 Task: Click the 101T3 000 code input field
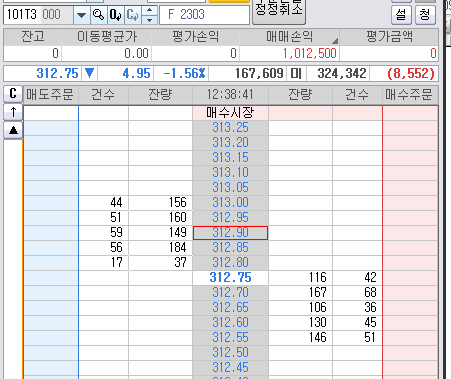[x=38, y=15]
